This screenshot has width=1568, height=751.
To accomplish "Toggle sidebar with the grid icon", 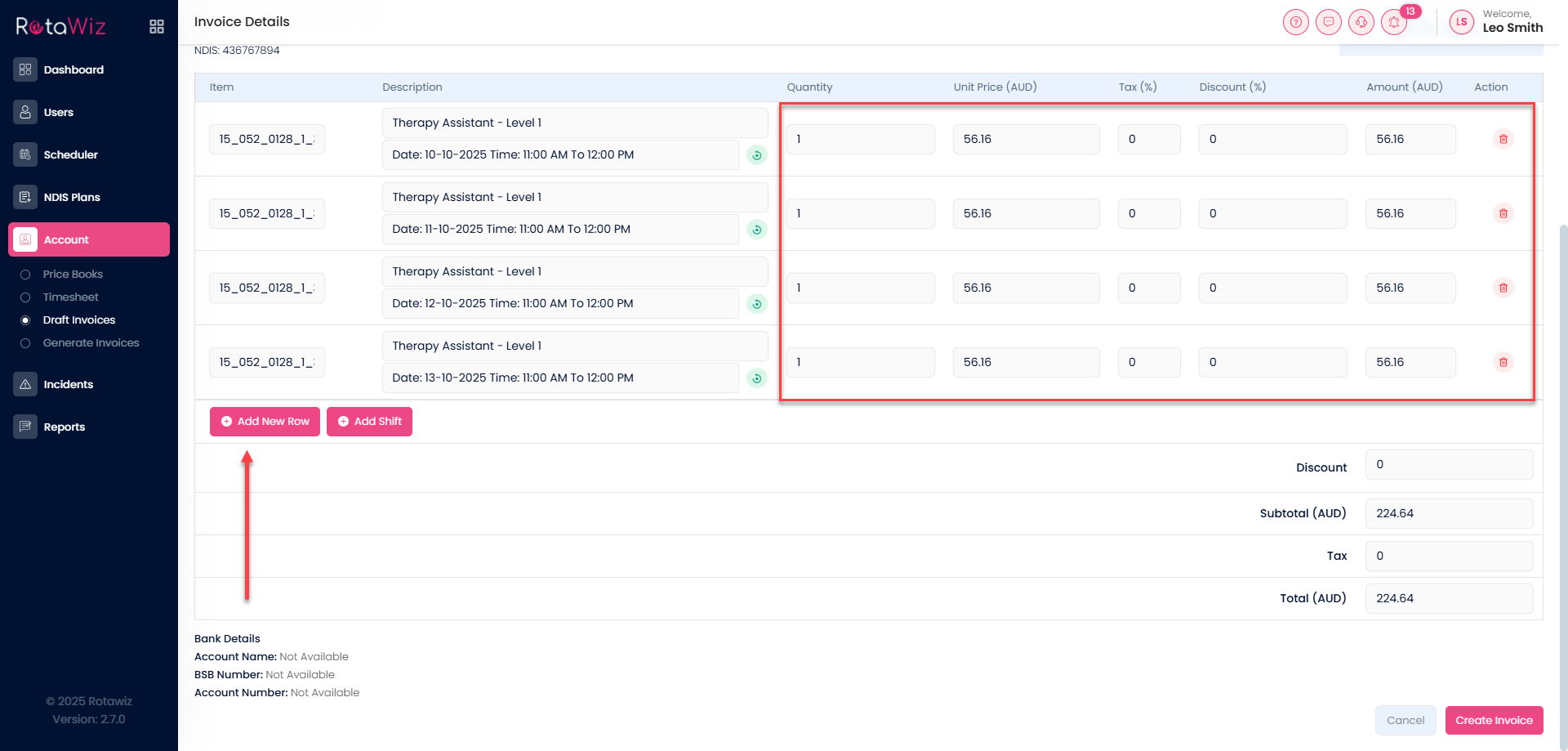I will tap(157, 27).
